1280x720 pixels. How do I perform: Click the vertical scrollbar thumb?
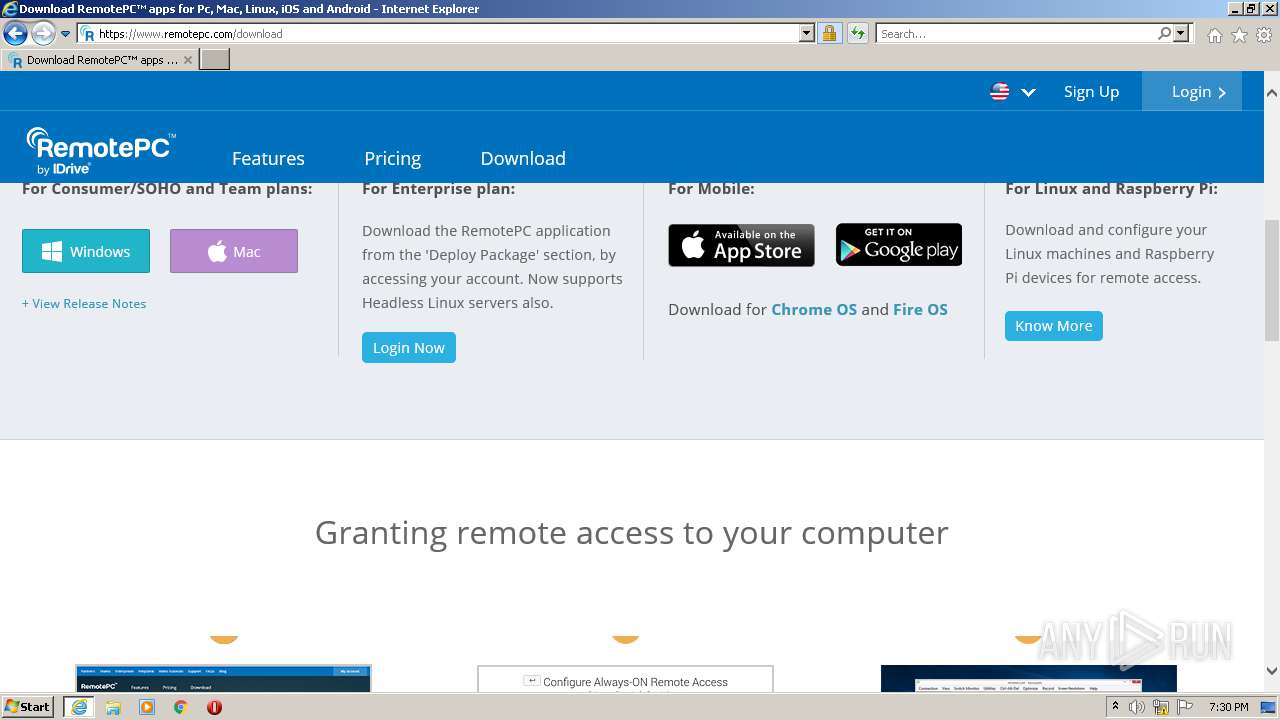tap(1271, 281)
